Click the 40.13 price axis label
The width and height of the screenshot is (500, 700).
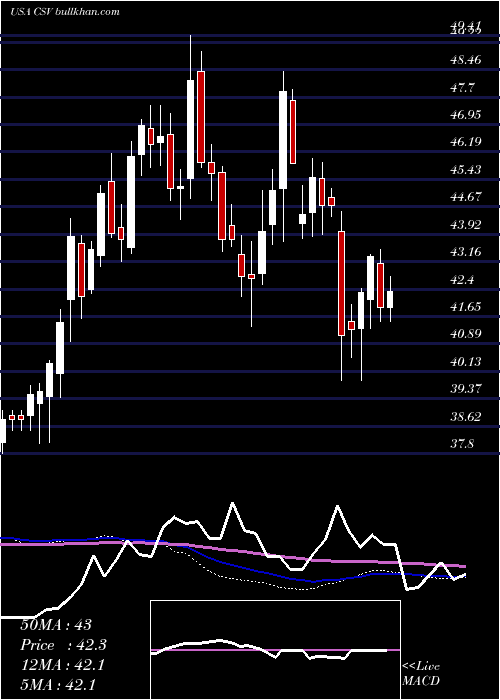tap(466, 362)
